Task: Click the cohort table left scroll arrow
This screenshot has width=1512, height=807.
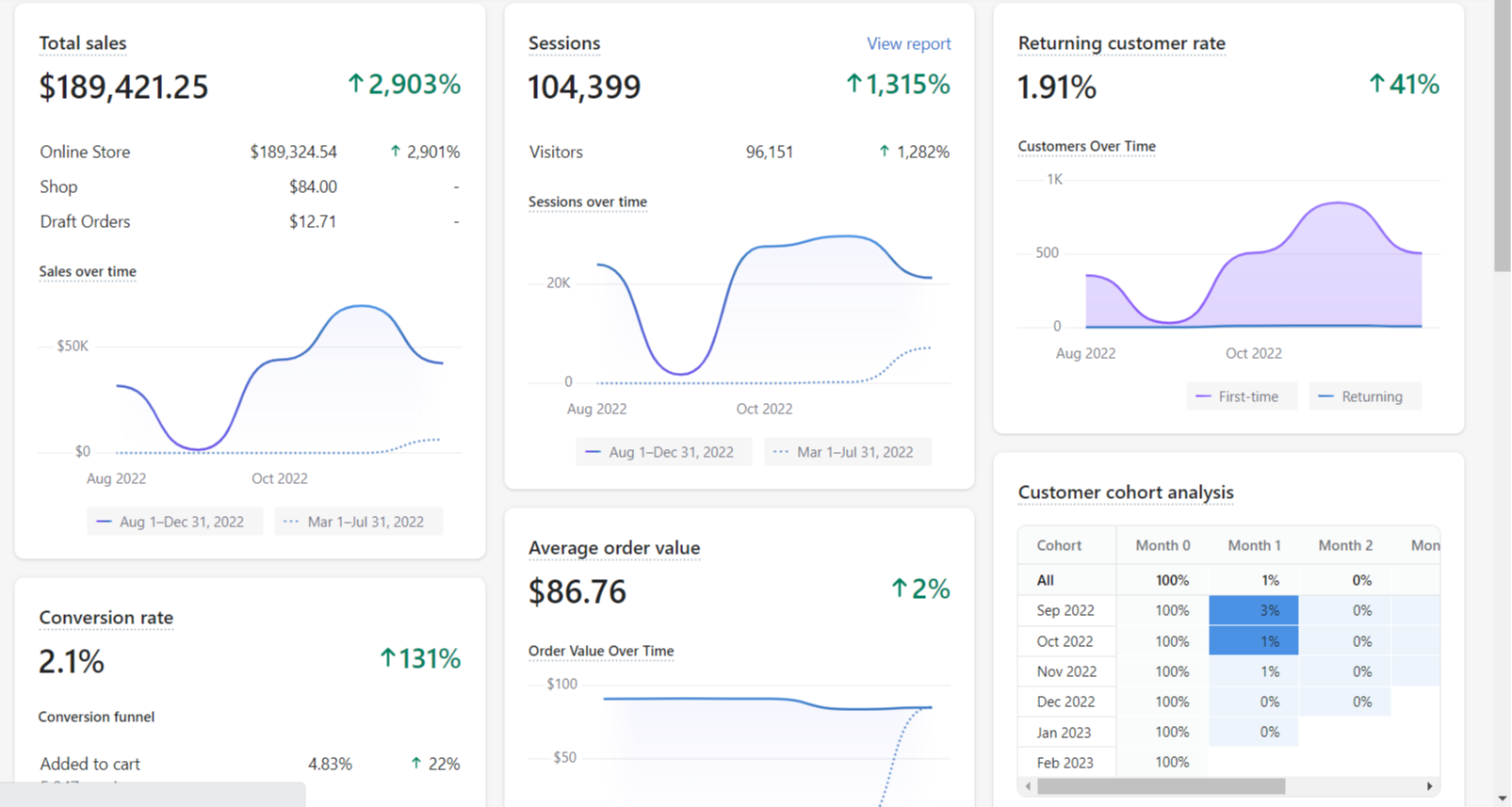Action: point(1028,786)
